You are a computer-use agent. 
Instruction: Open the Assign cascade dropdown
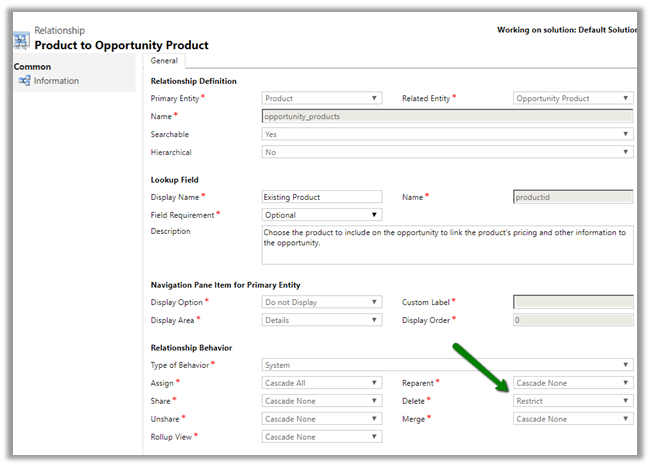(321, 383)
